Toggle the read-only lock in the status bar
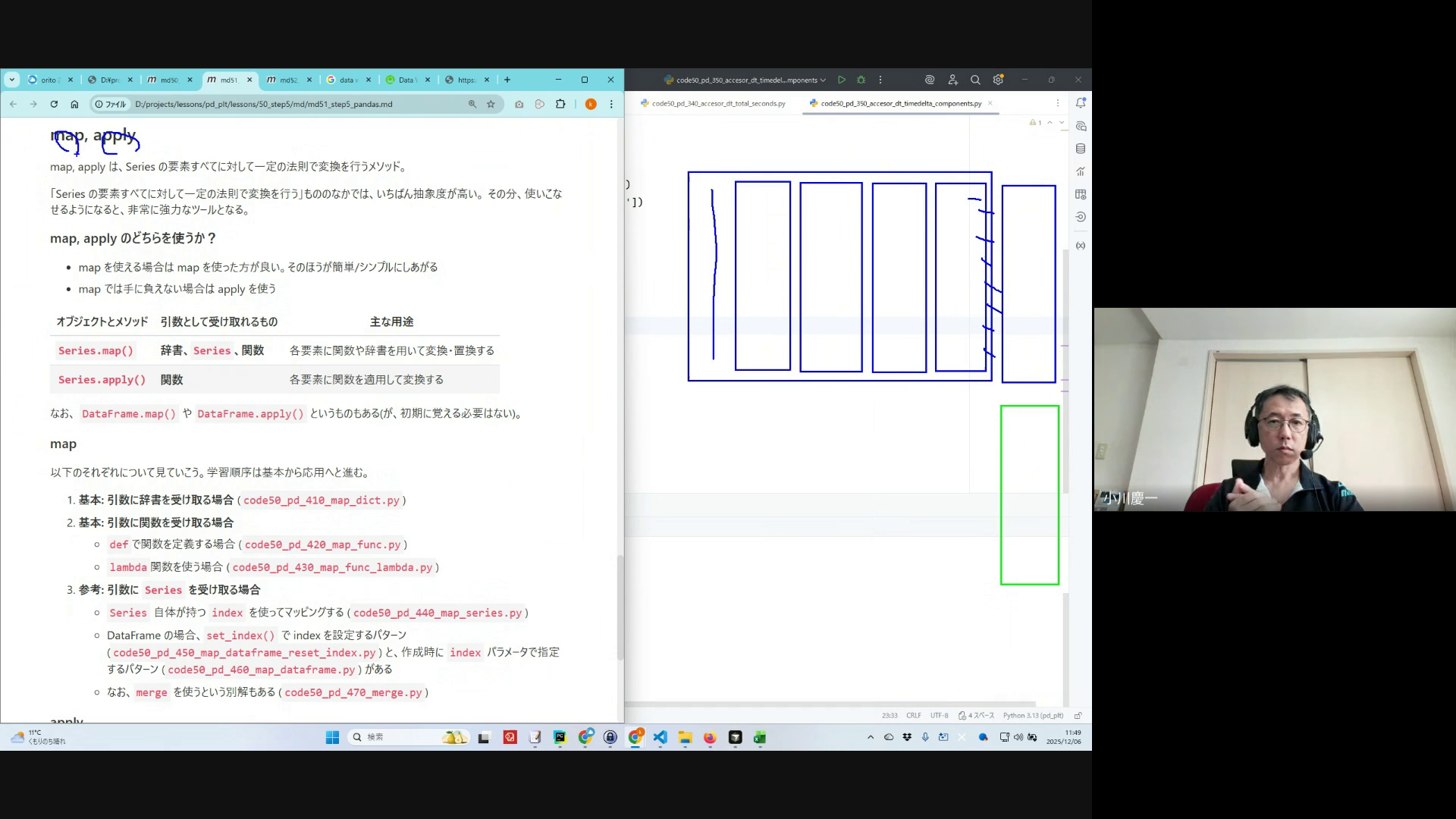Viewport: 1456px width, 819px height. 1078,715
